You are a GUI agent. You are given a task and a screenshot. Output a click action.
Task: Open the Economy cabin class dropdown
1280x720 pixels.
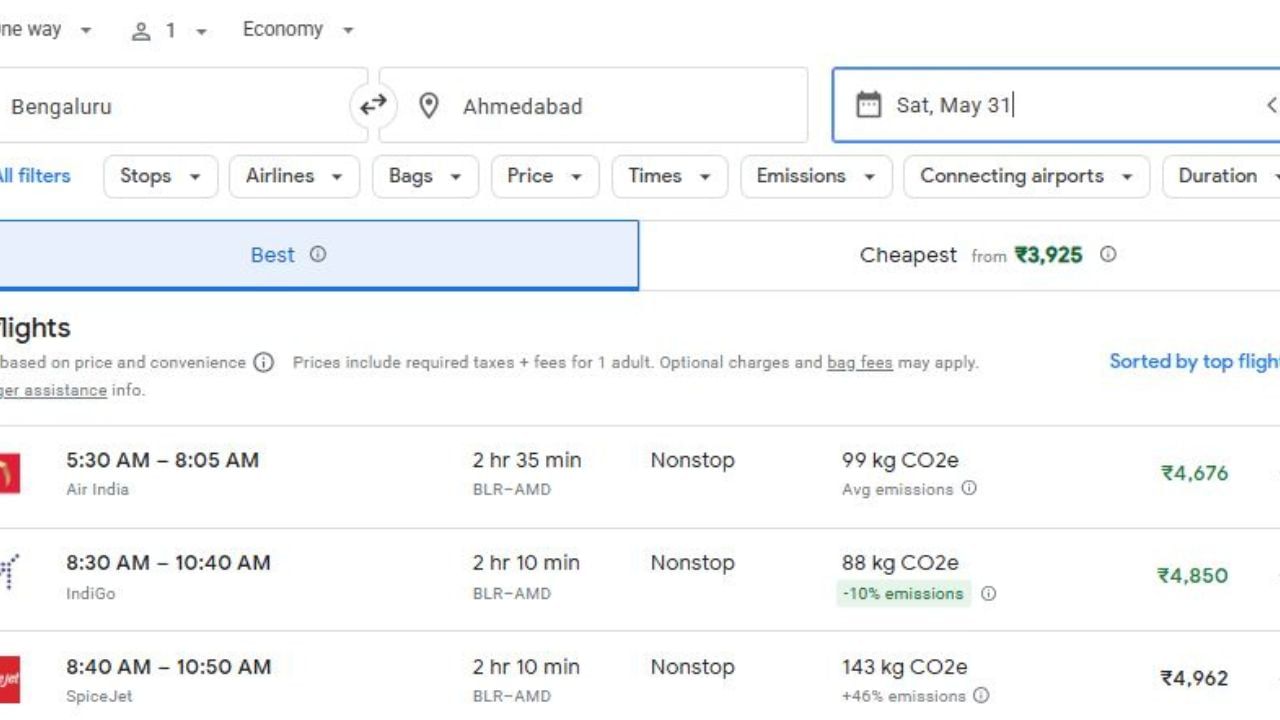(x=298, y=30)
